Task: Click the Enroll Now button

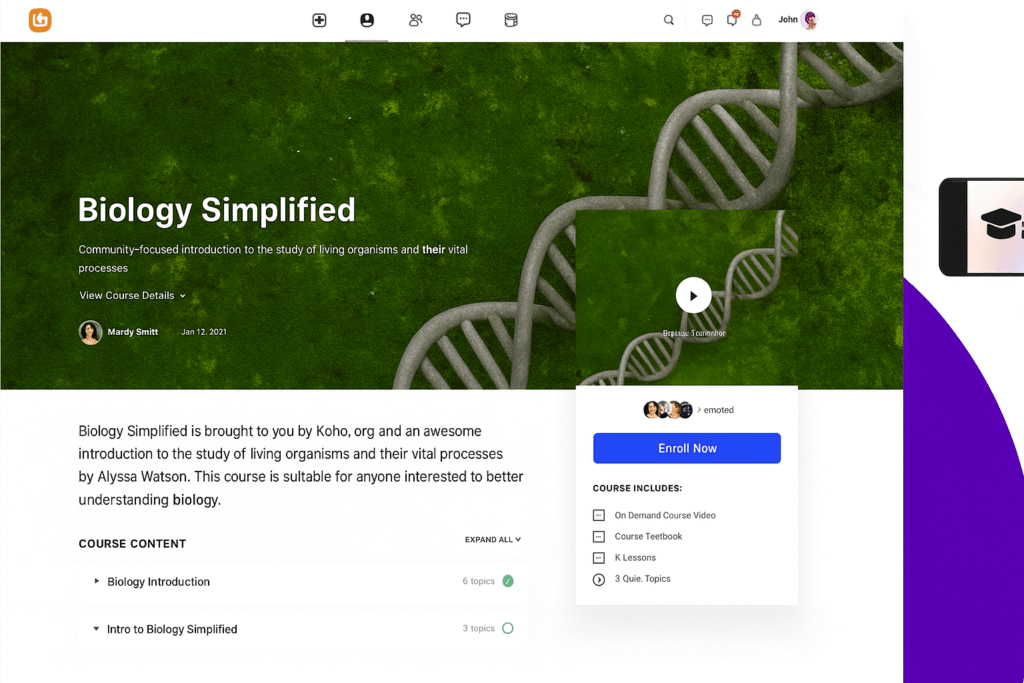Action: [687, 449]
